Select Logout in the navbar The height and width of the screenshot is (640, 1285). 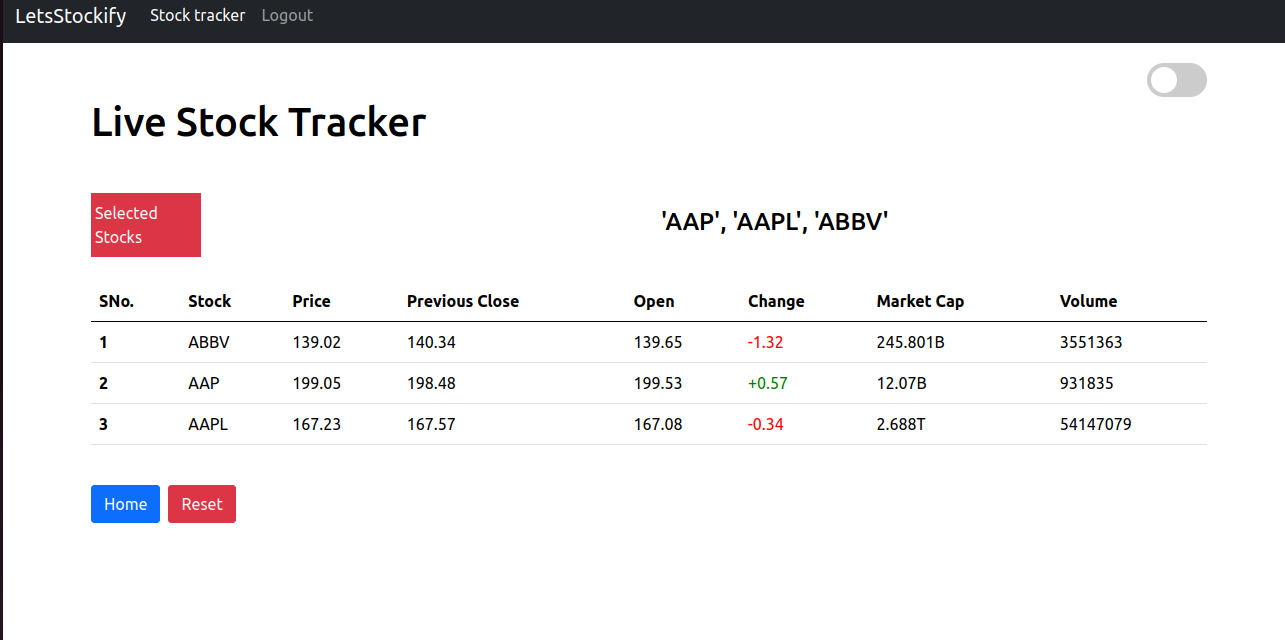click(x=287, y=15)
